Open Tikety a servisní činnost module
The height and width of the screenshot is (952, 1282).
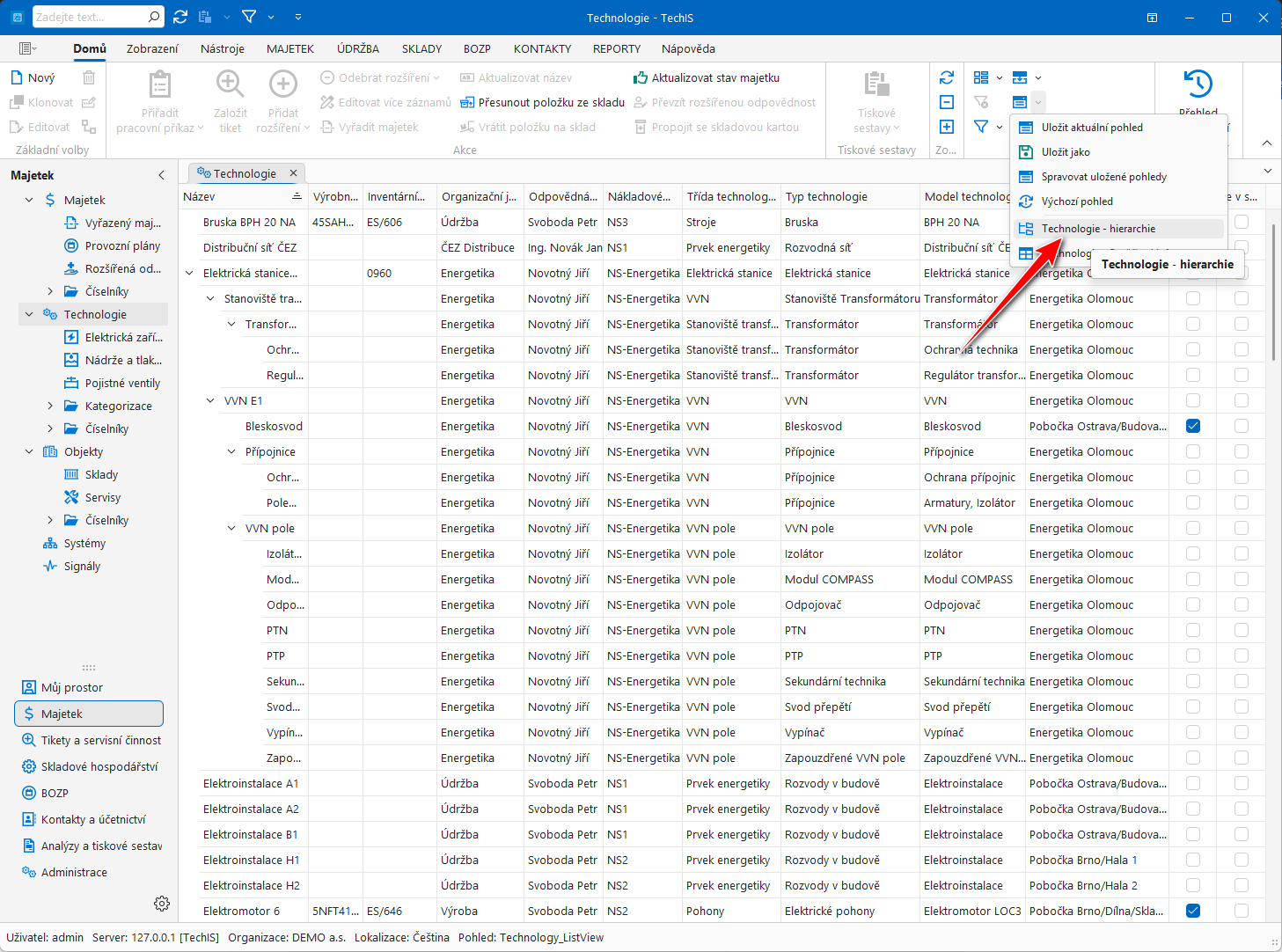click(89, 740)
